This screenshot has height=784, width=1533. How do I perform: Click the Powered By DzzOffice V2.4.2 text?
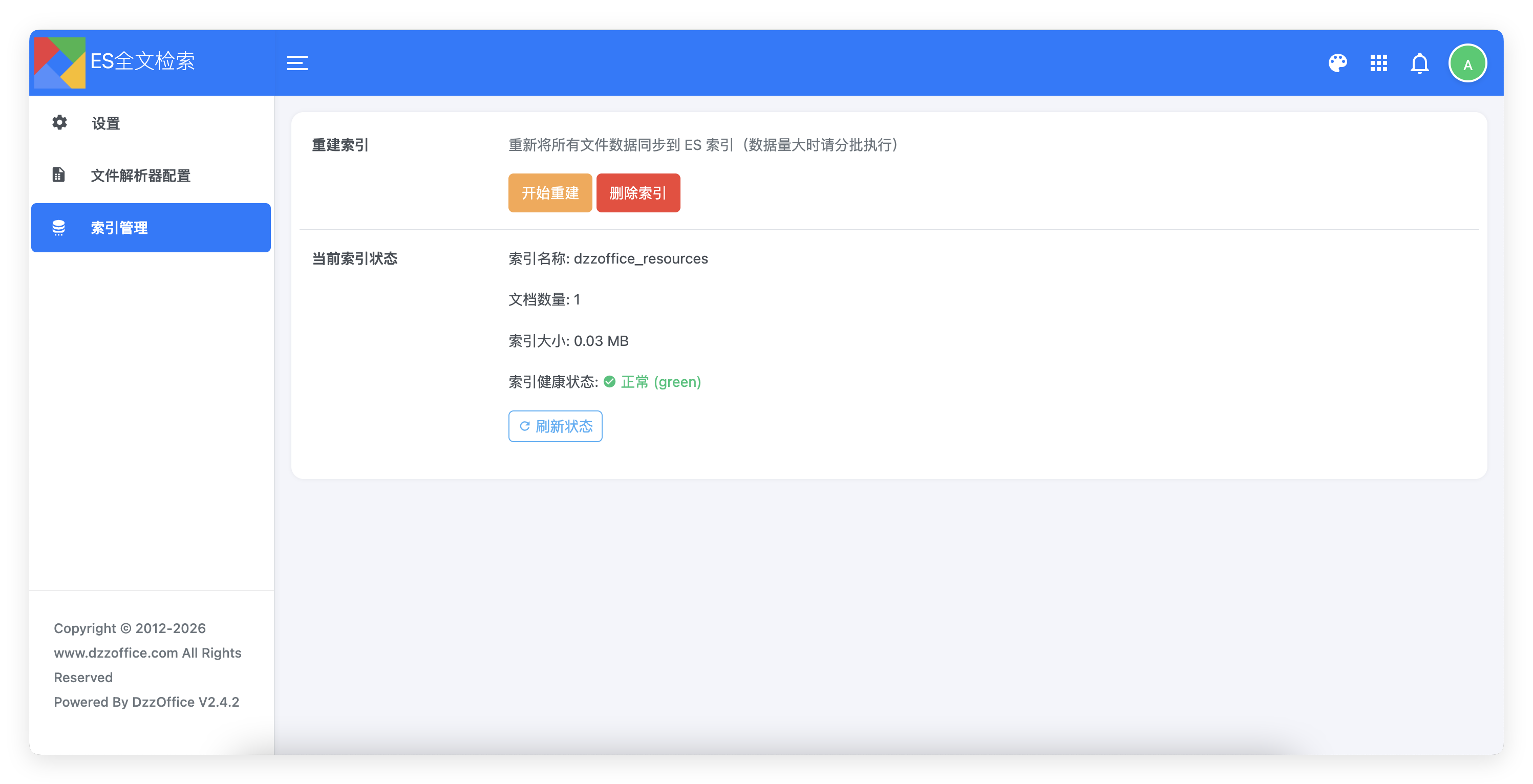point(146,702)
